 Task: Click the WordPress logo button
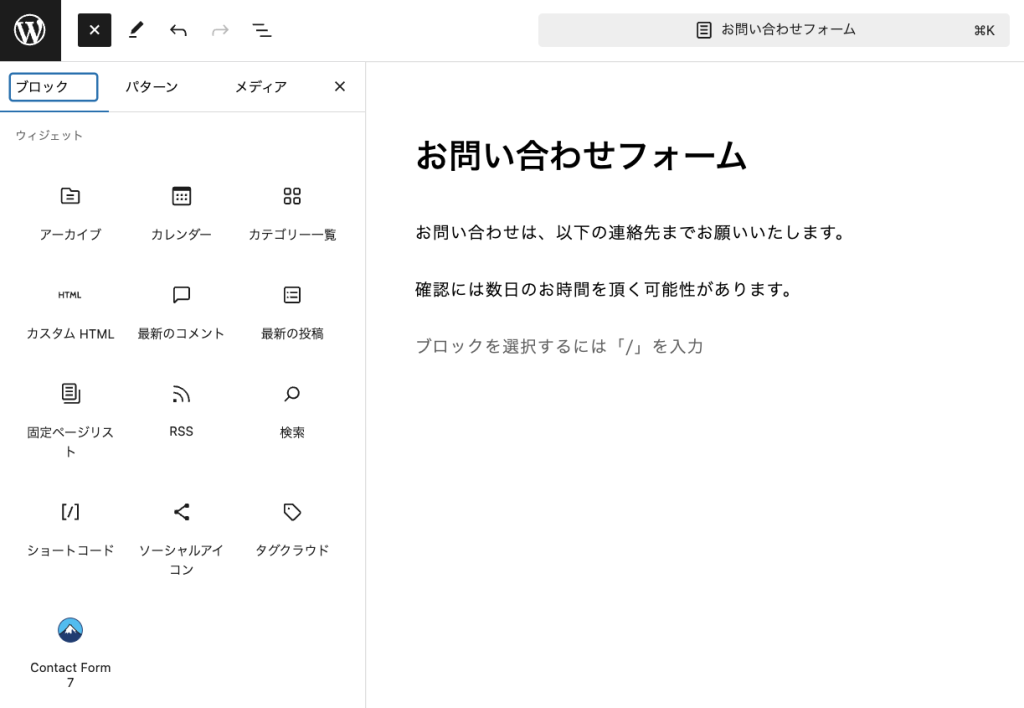(31, 30)
